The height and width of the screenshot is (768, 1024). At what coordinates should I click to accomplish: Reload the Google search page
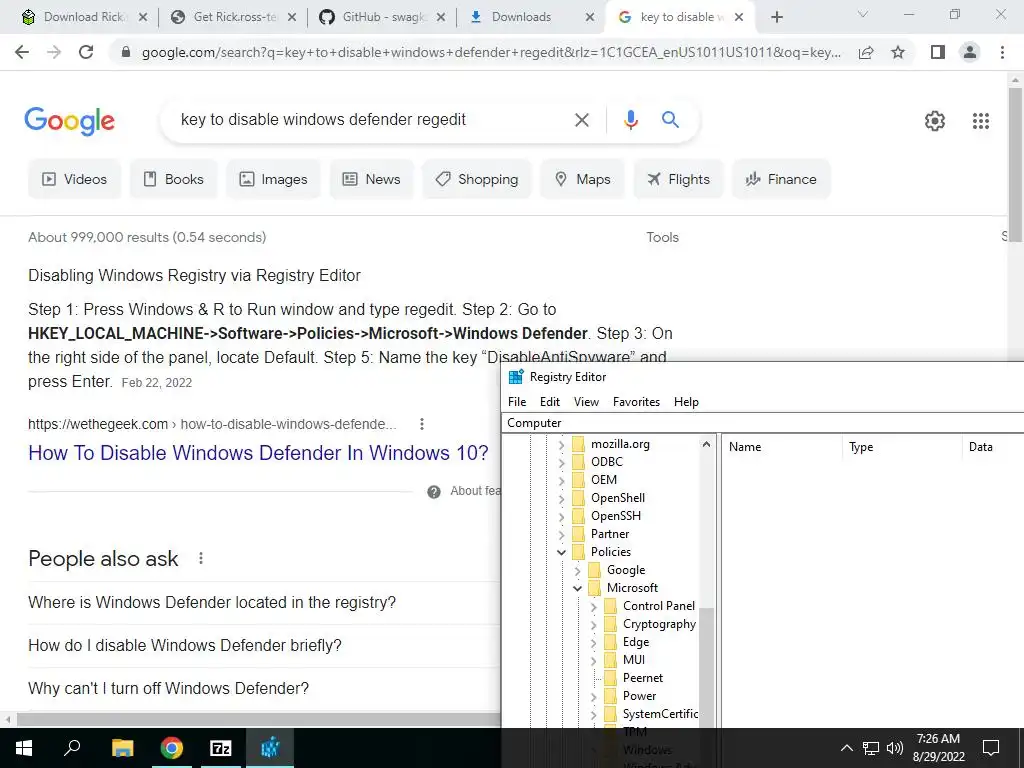[86, 52]
